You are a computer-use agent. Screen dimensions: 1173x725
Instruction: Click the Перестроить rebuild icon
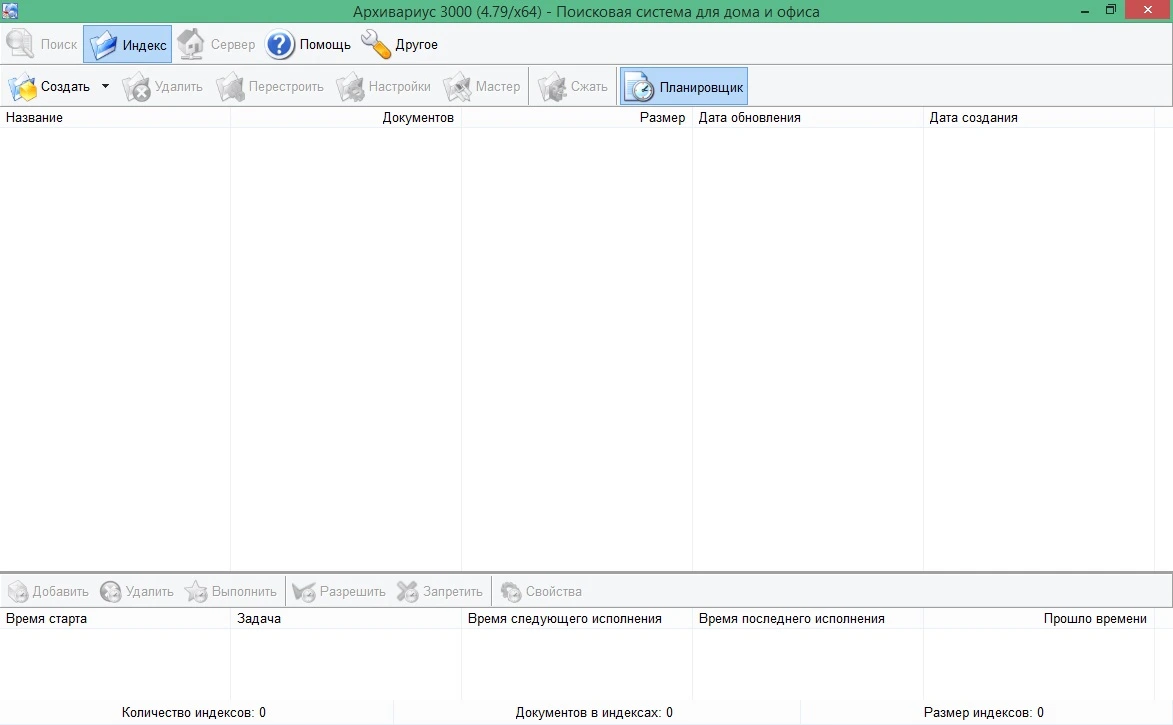[230, 87]
